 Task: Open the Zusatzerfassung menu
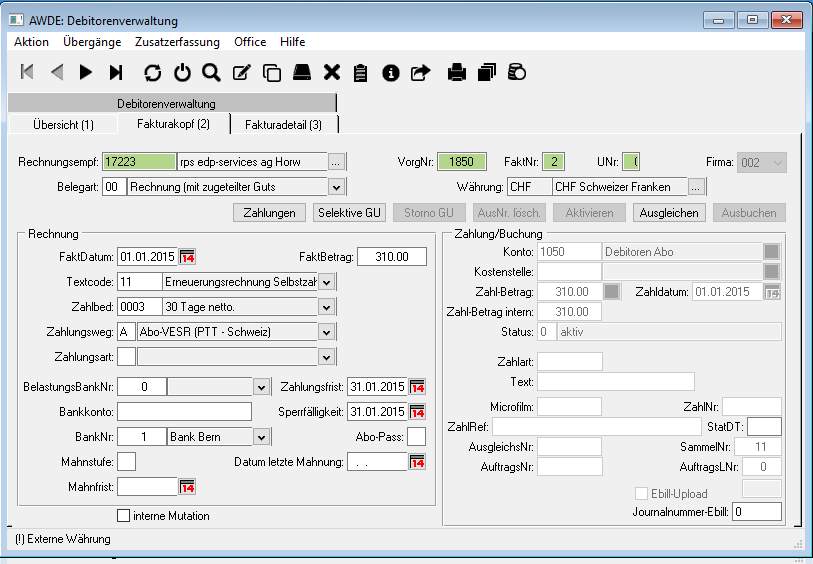[x=178, y=42]
